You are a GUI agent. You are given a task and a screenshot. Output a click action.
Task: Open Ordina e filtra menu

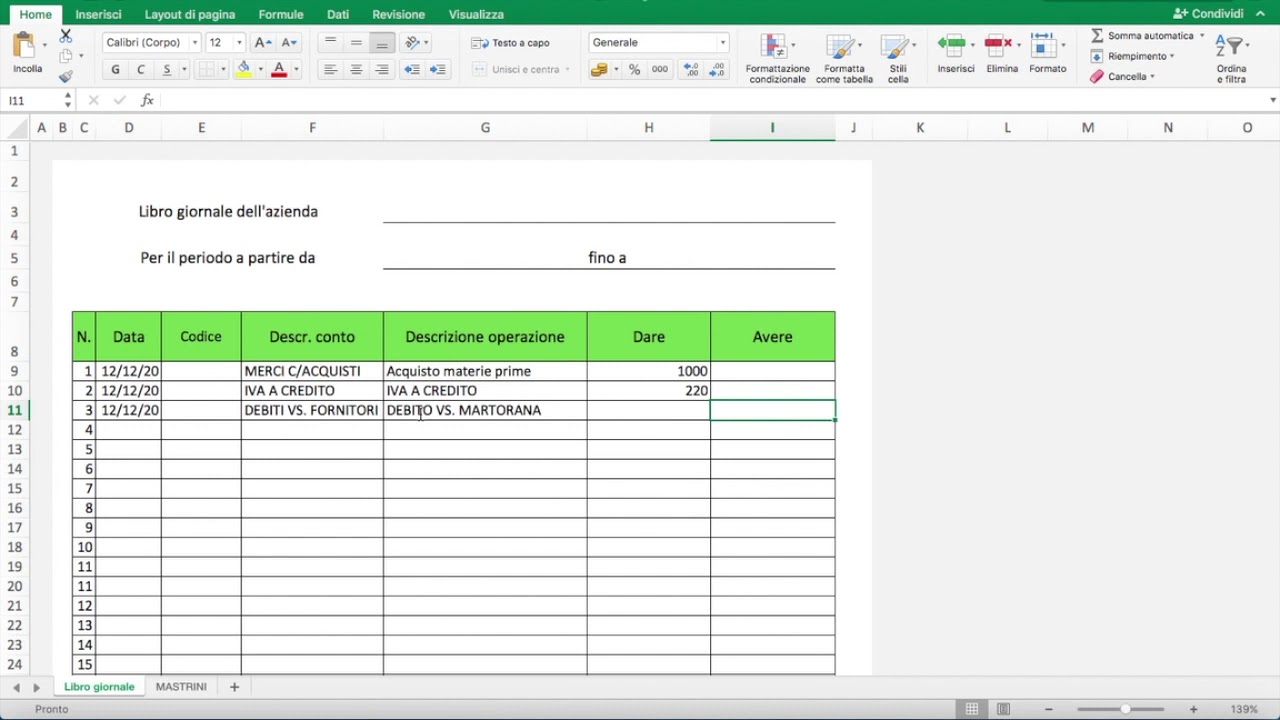click(x=1231, y=59)
